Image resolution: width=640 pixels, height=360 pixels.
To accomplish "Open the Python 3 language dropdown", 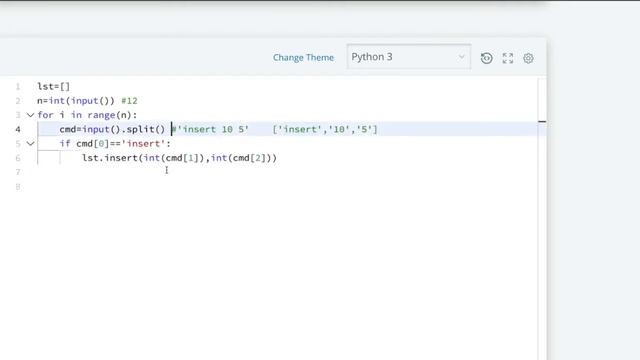I will click(x=409, y=57).
